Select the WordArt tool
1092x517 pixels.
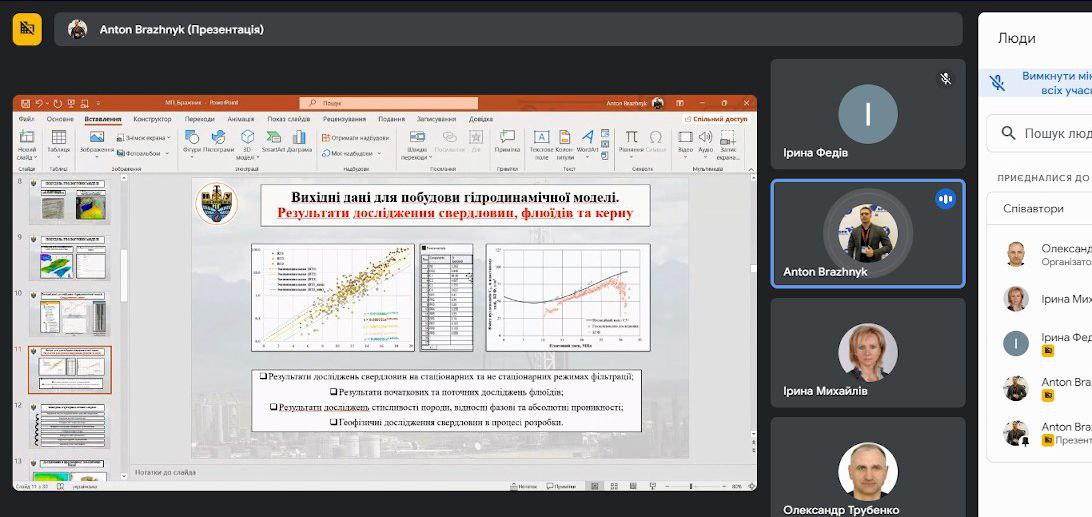588,139
